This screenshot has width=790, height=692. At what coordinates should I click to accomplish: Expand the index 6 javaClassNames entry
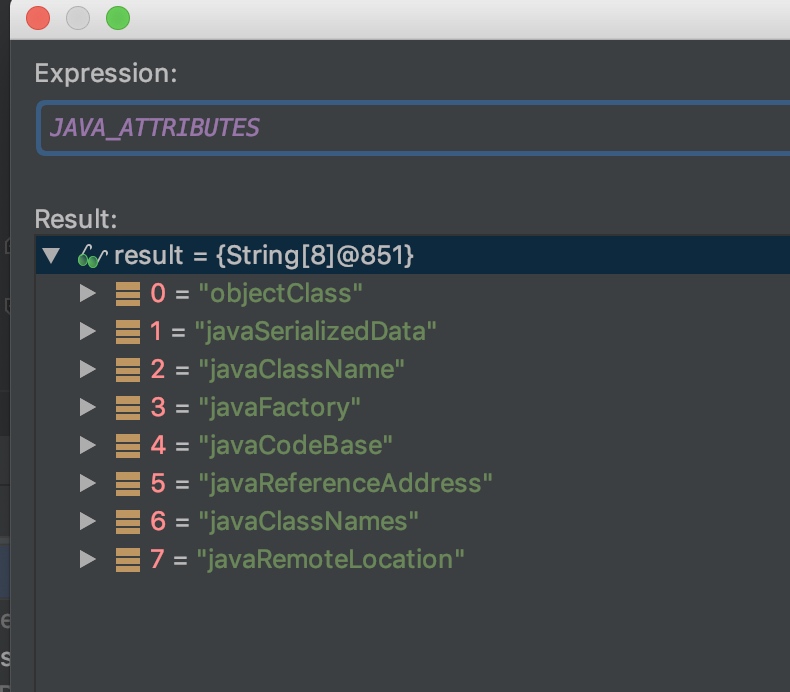[x=88, y=522]
